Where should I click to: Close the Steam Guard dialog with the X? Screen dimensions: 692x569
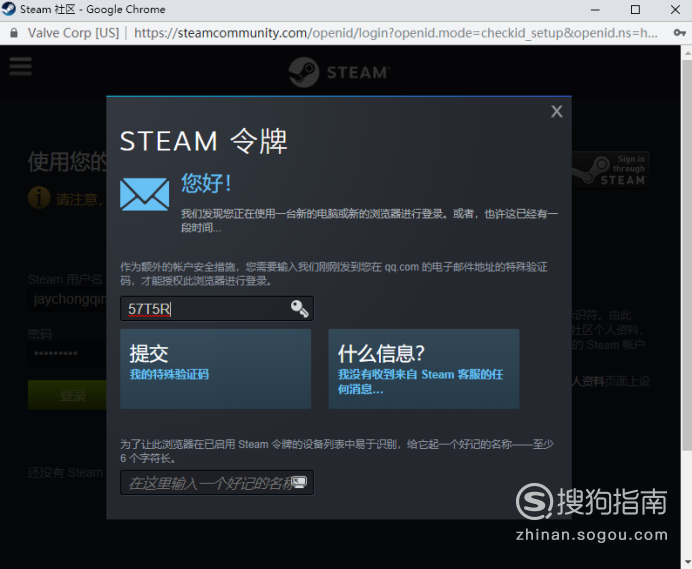(x=557, y=111)
